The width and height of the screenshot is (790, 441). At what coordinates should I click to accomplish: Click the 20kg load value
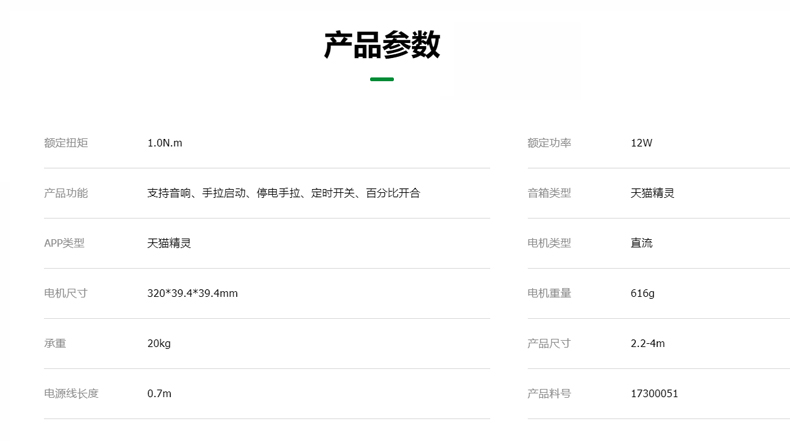(159, 343)
